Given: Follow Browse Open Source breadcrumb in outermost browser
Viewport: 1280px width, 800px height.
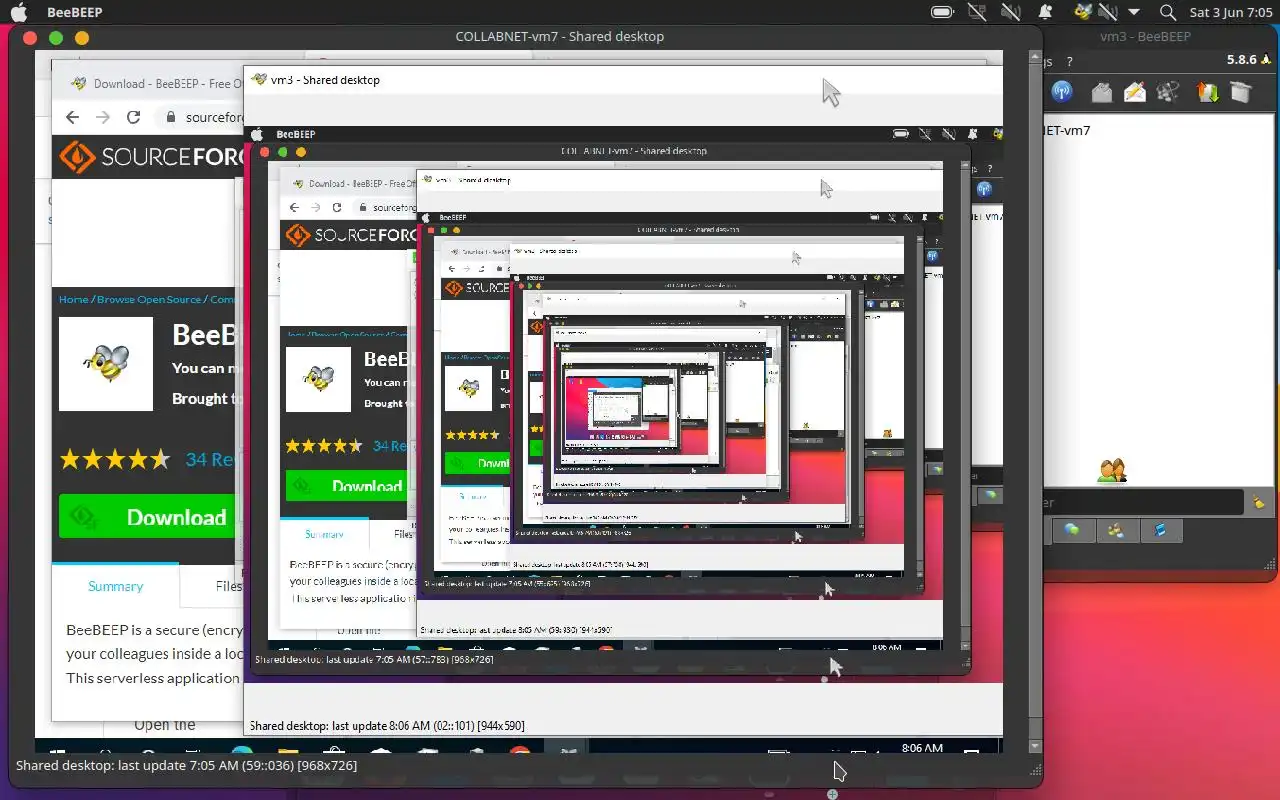Looking at the screenshot, I should coord(149,299).
